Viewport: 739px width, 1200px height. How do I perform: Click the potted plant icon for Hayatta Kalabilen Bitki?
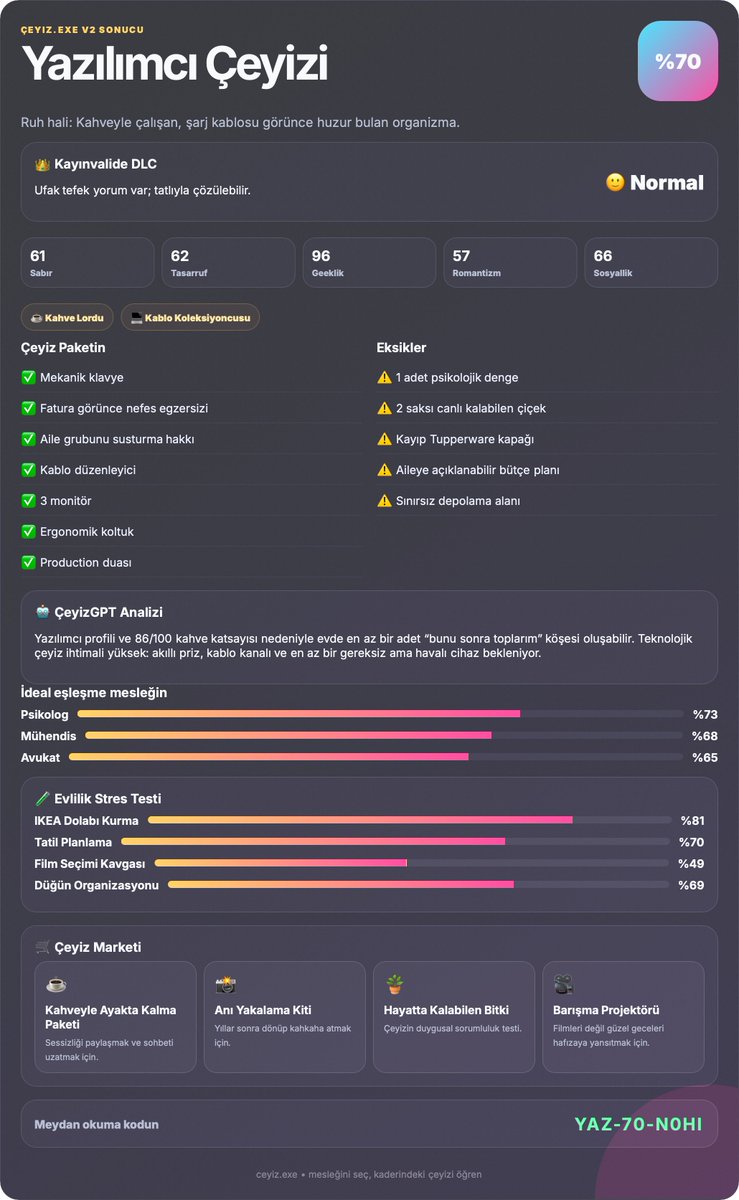click(394, 984)
